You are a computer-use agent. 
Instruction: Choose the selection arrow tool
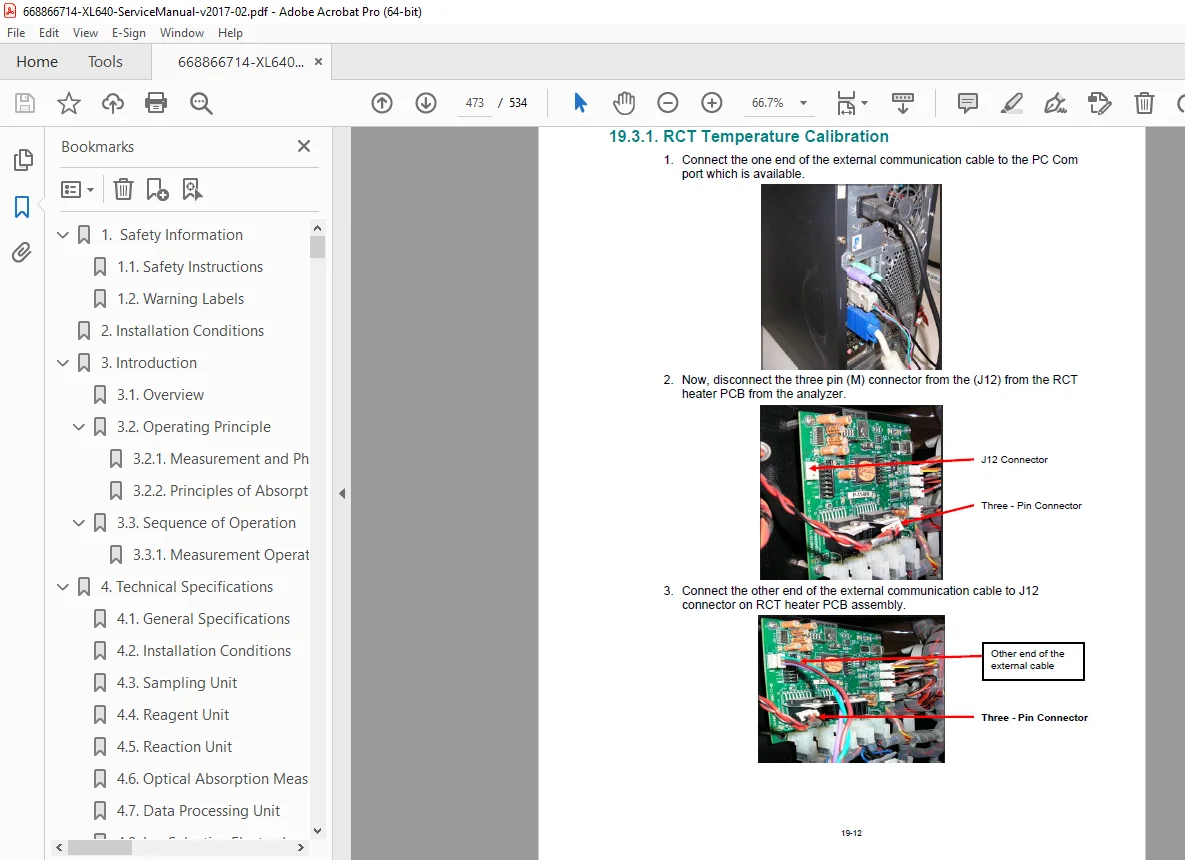coord(580,103)
